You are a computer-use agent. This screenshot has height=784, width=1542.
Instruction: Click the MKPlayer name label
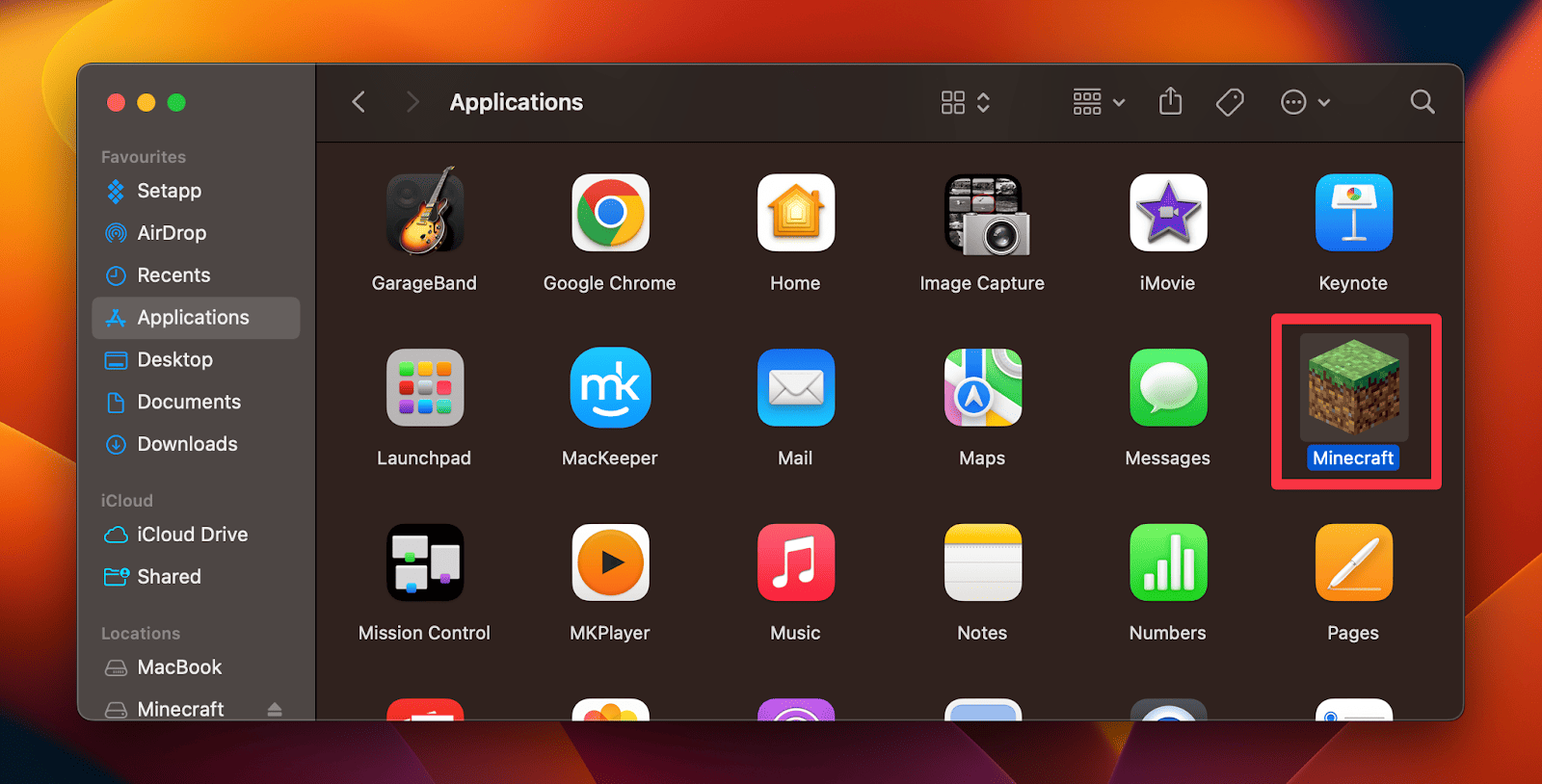tap(610, 633)
